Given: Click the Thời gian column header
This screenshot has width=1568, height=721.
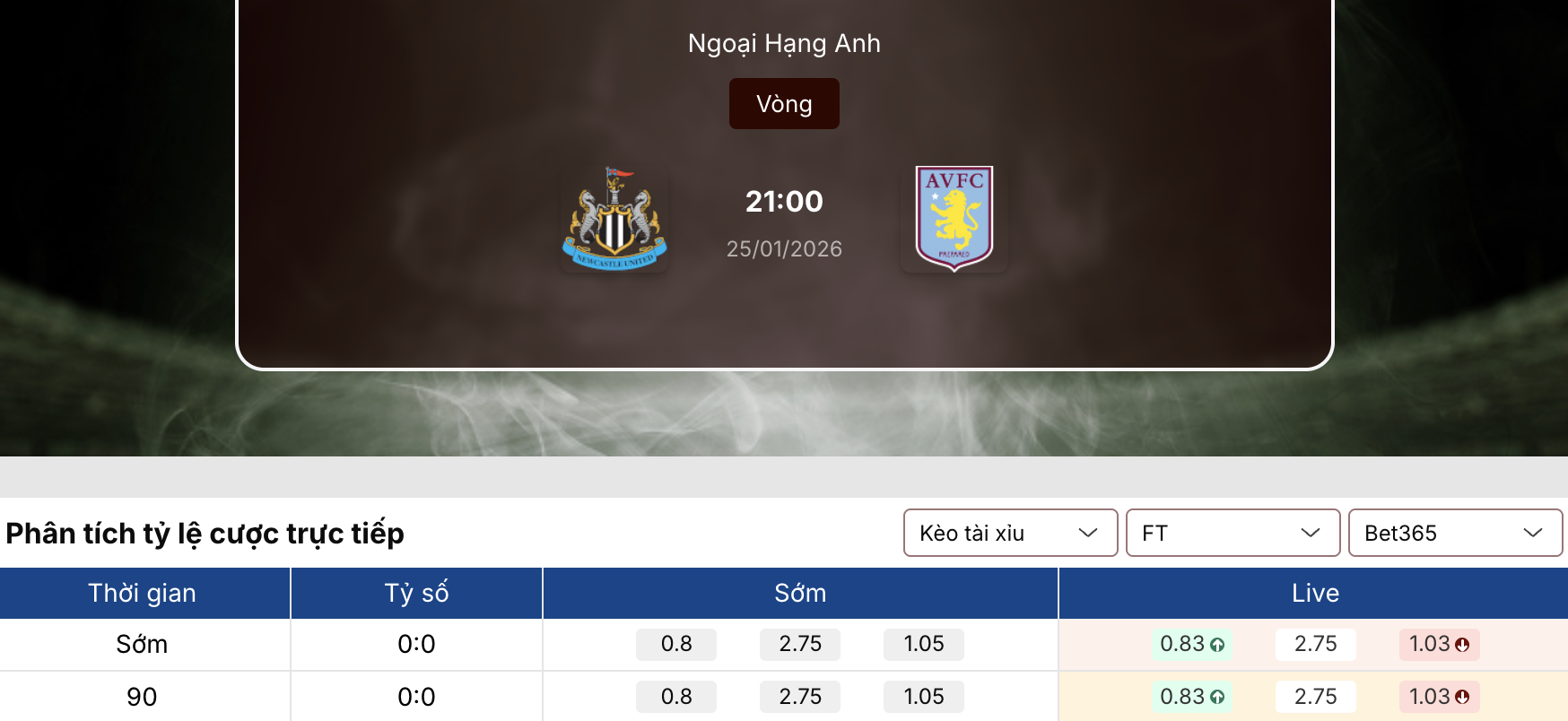Looking at the screenshot, I should [143, 593].
